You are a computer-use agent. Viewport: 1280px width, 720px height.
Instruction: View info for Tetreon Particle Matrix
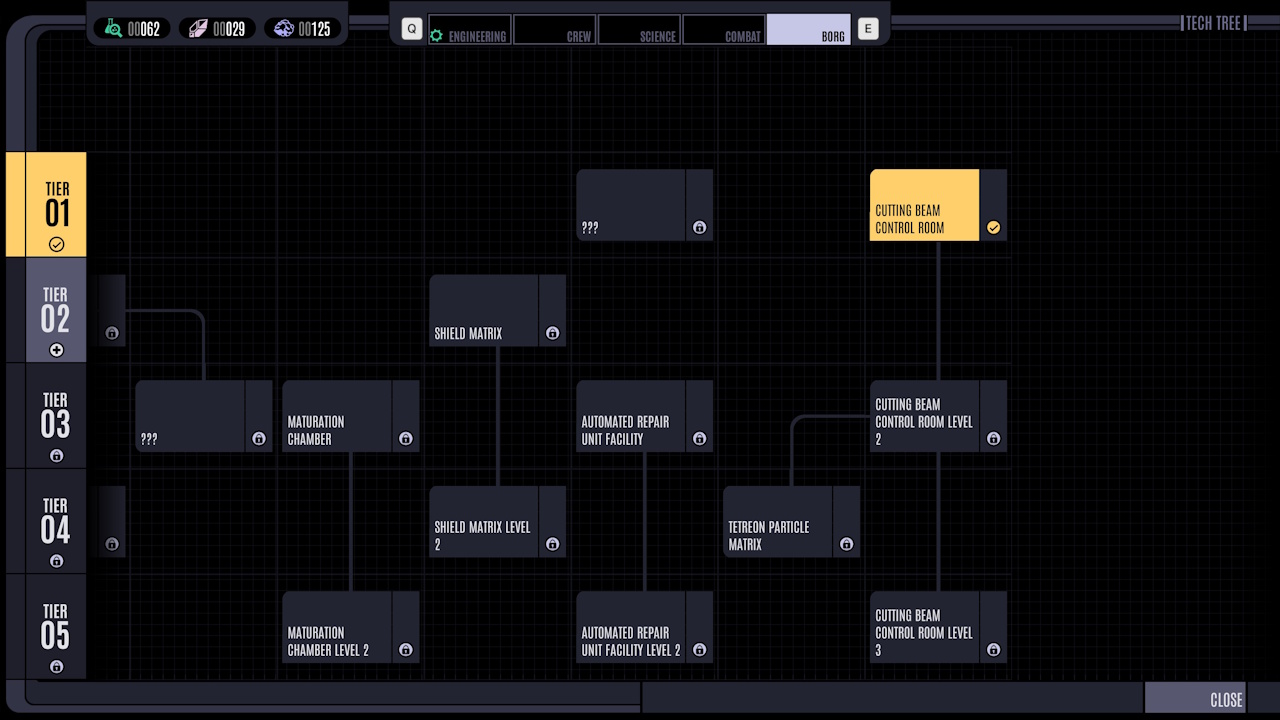click(x=846, y=544)
